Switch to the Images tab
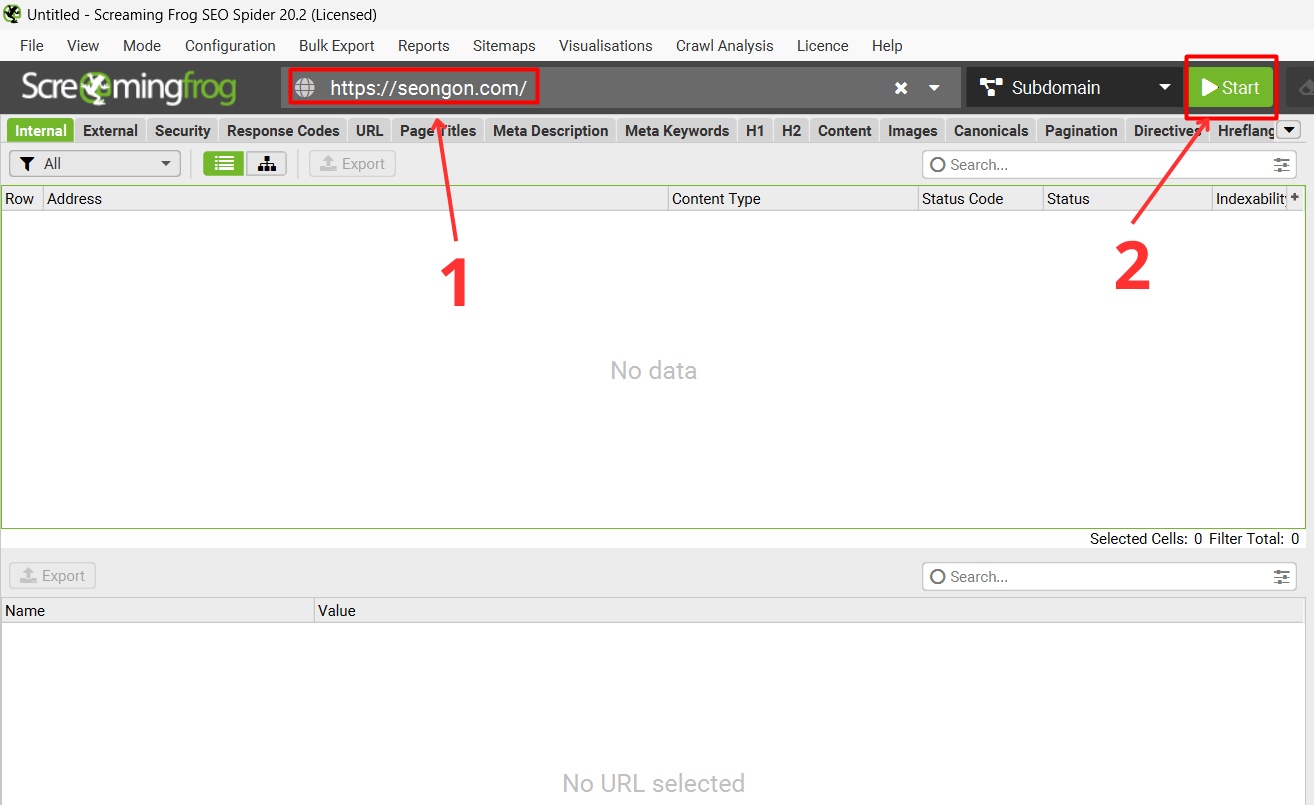The height and width of the screenshot is (805, 1314). (913, 131)
